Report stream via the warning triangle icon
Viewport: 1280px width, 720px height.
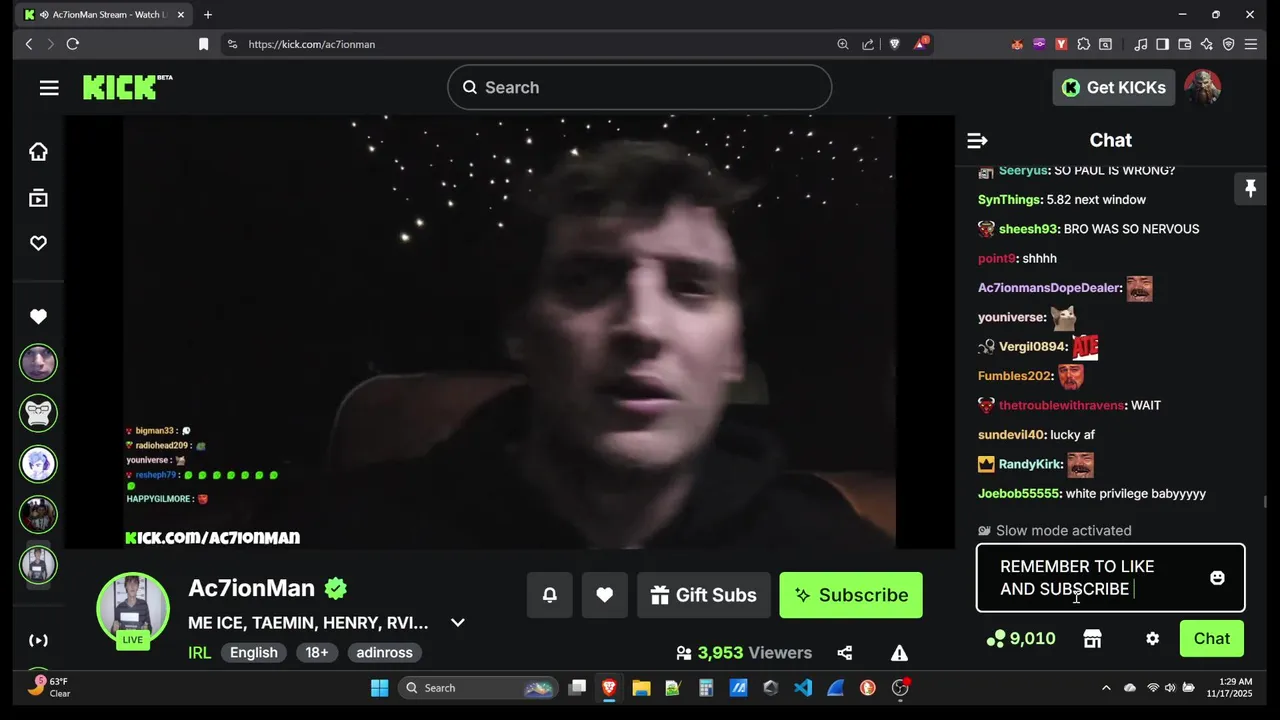[900, 653]
